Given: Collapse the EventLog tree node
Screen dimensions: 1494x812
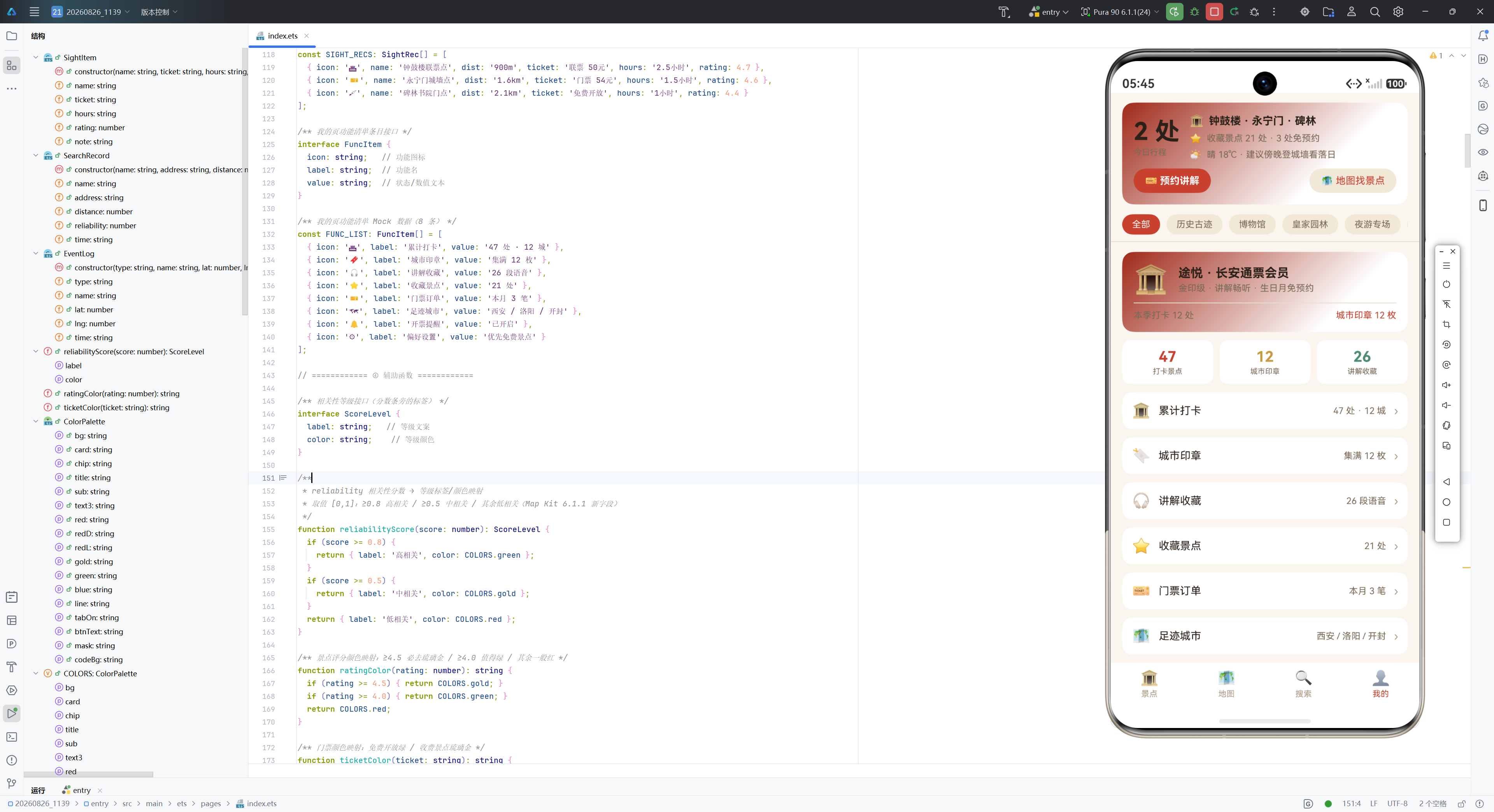Looking at the screenshot, I should tap(36, 253).
